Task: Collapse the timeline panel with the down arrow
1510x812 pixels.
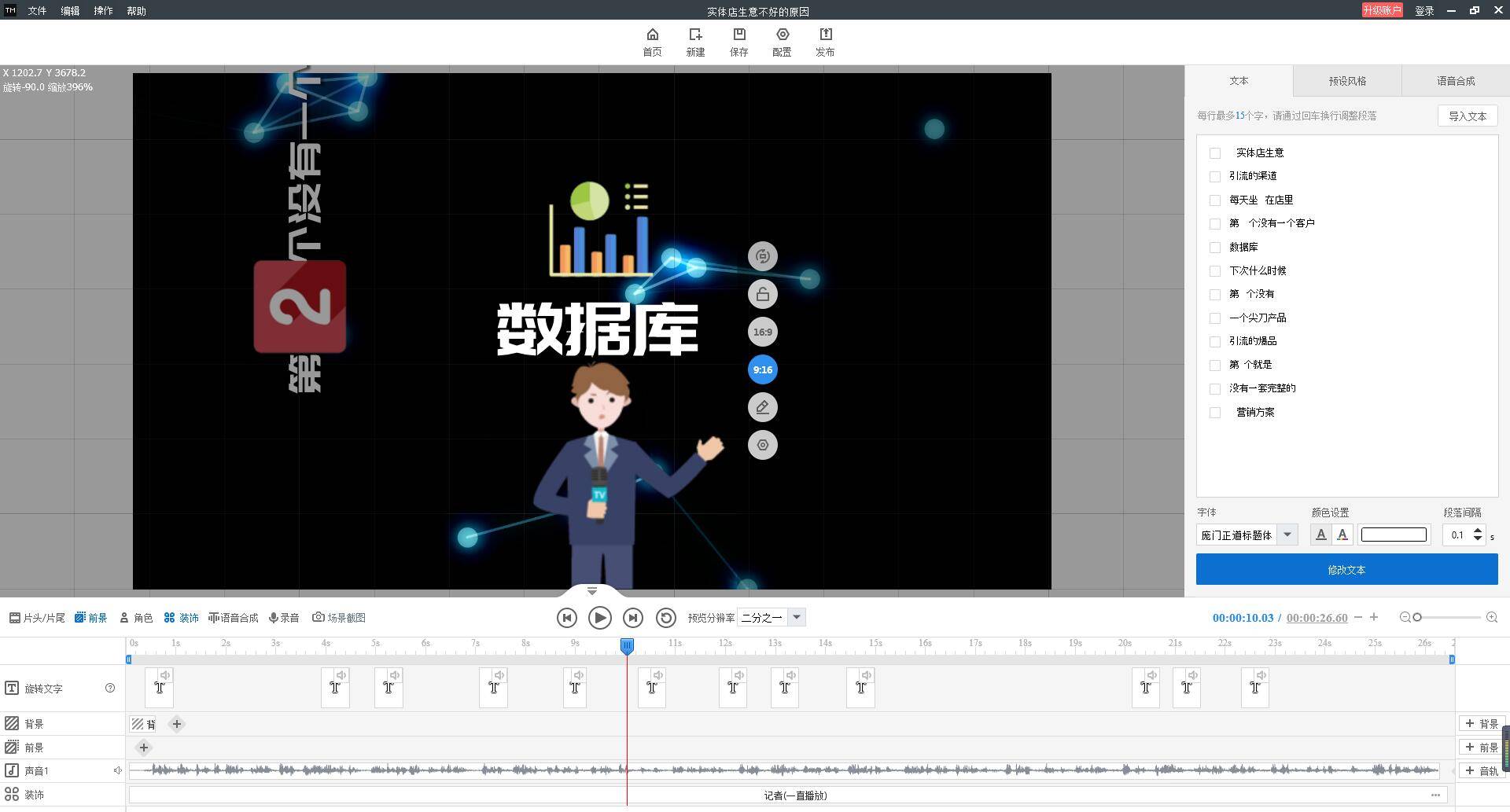Action: (592, 591)
